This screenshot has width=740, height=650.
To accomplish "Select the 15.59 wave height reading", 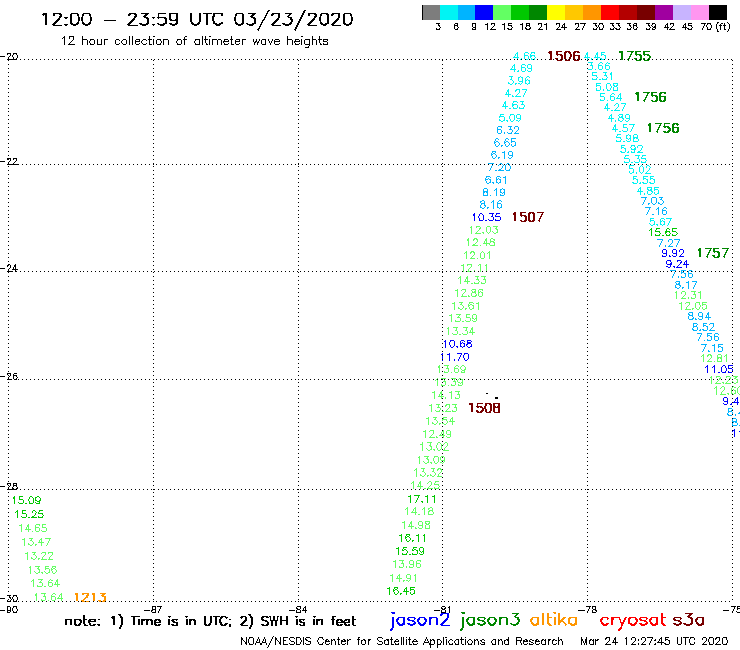I will (410, 551).
